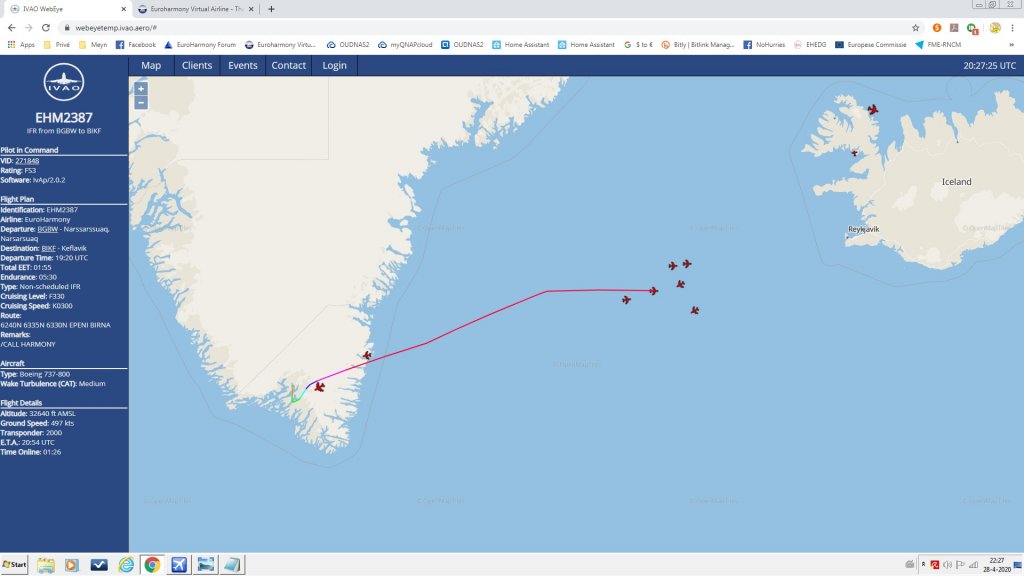
Task: Open Chrome from the Windows taskbar
Action: (x=152, y=564)
